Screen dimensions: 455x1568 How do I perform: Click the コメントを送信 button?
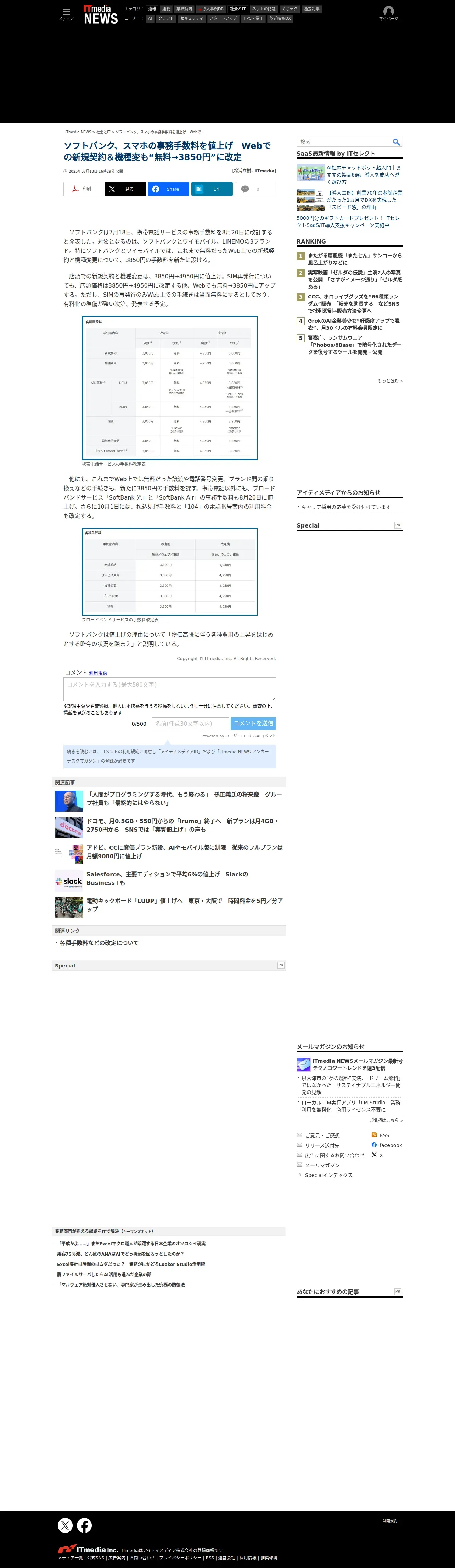pos(254,723)
